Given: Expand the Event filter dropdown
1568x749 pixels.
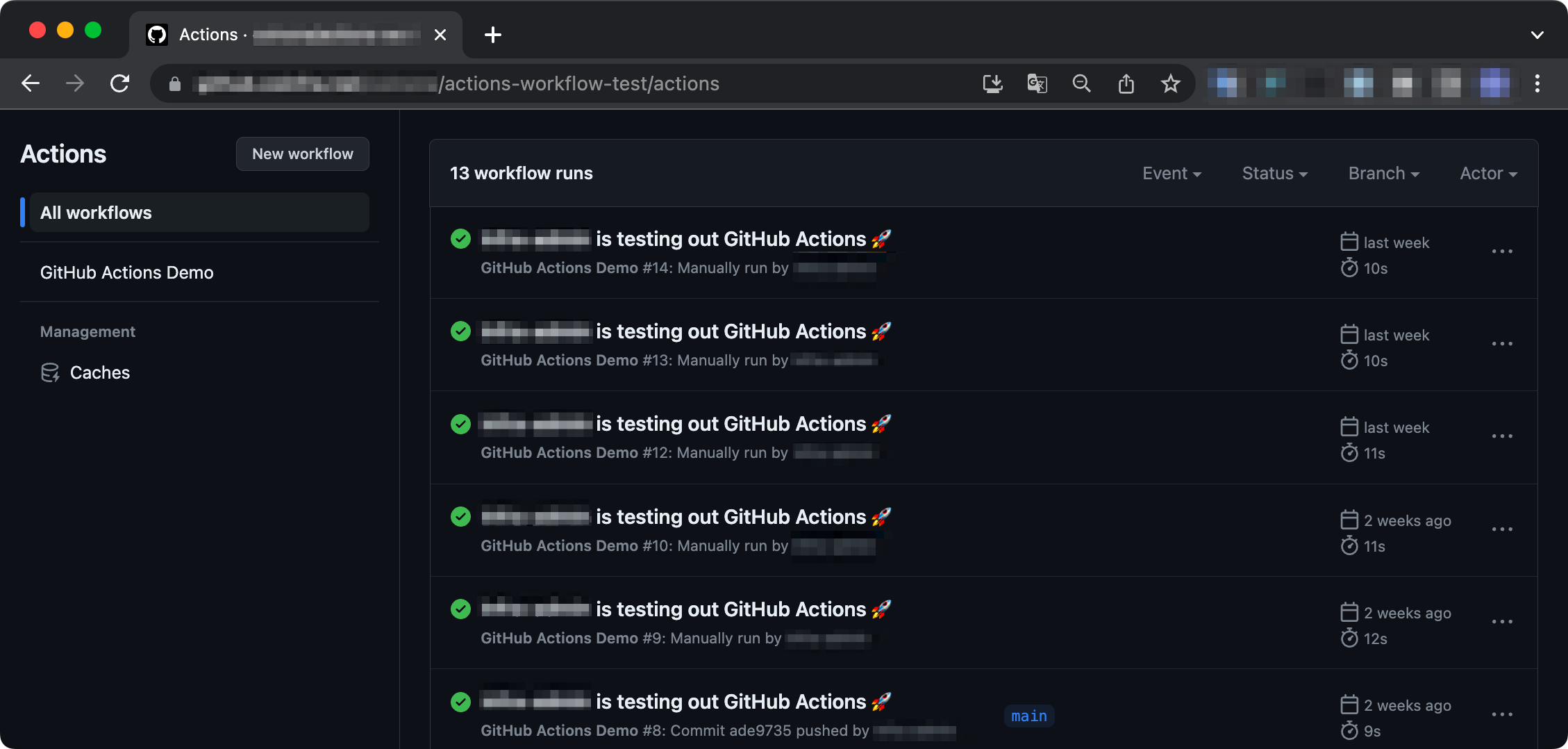Looking at the screenshot, I should point(1171,174).
